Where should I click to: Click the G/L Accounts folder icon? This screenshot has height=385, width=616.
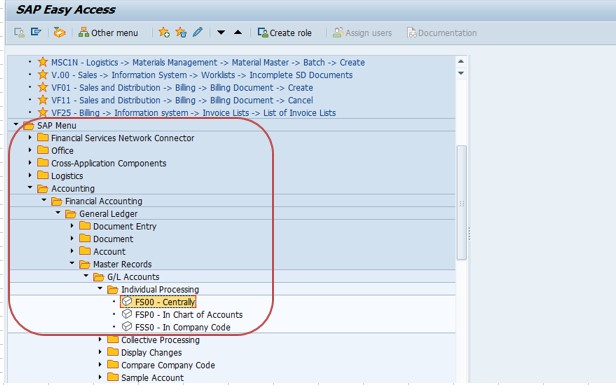(99, 277)
